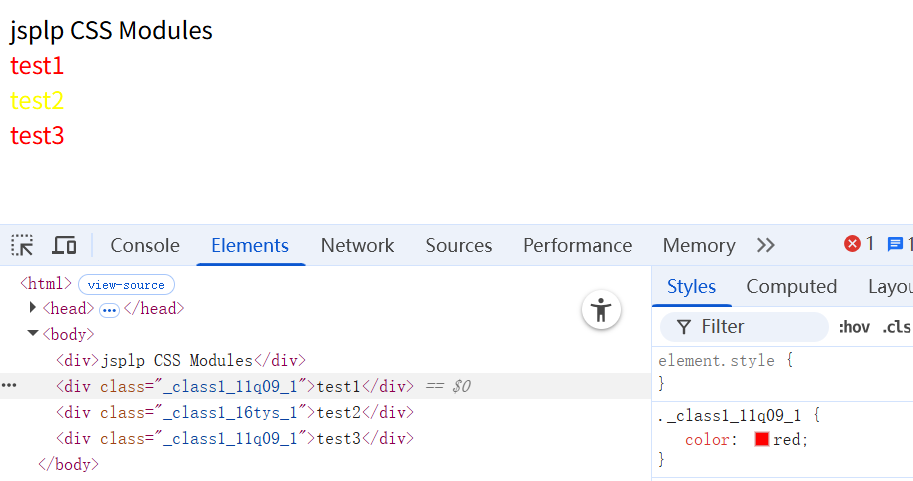The height and width of the screenshot is (481, 913).
Task: Click the three-dot row actions icon
Action: click(x=9, y=386)
